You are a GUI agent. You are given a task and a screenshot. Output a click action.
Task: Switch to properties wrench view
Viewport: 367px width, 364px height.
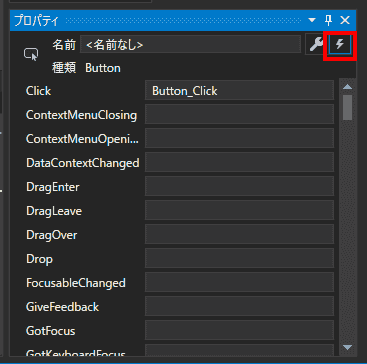[x=316, y=44]
